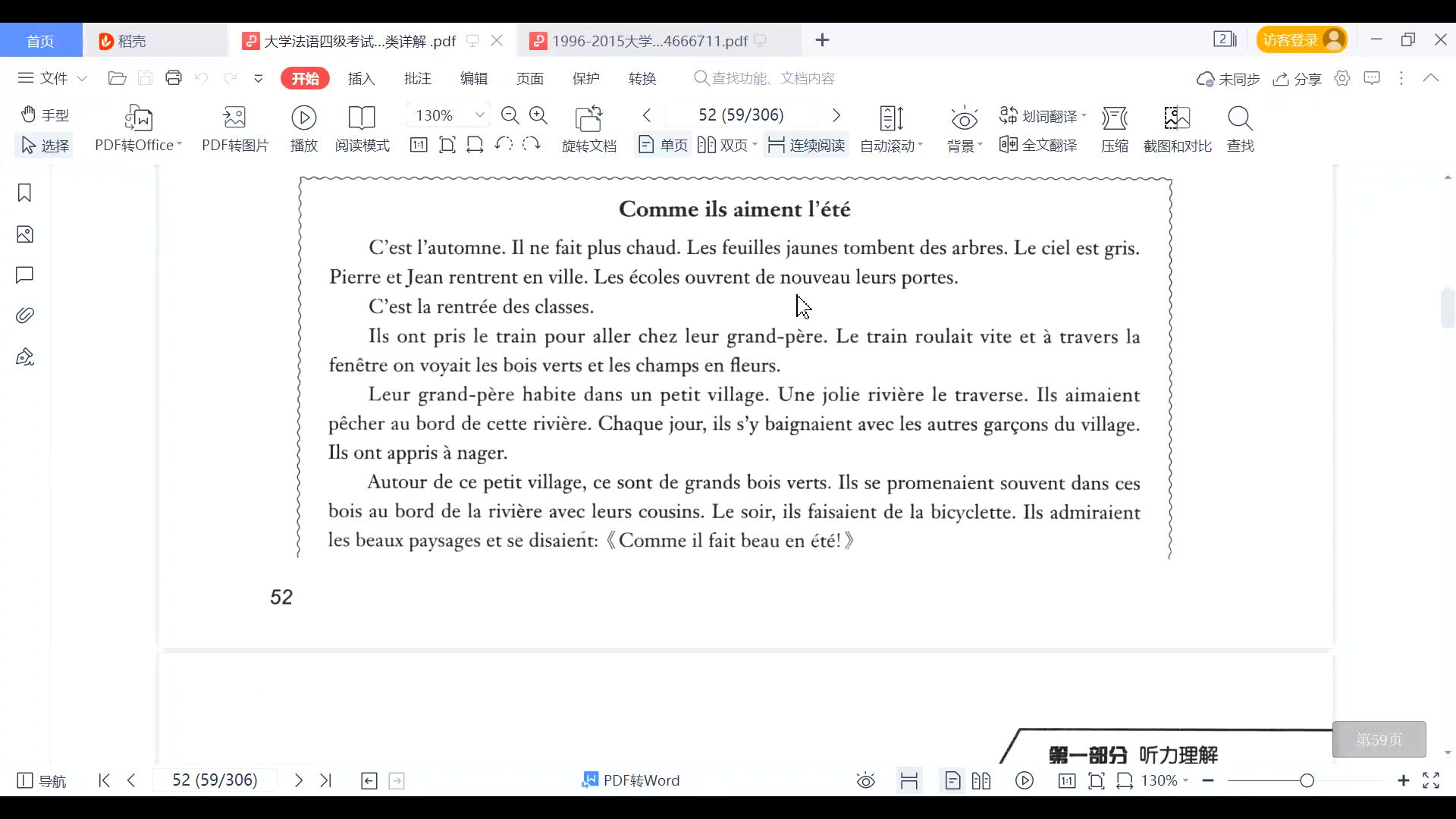Open the Edit ribbon tab
1456x819 pixels.
474,78
